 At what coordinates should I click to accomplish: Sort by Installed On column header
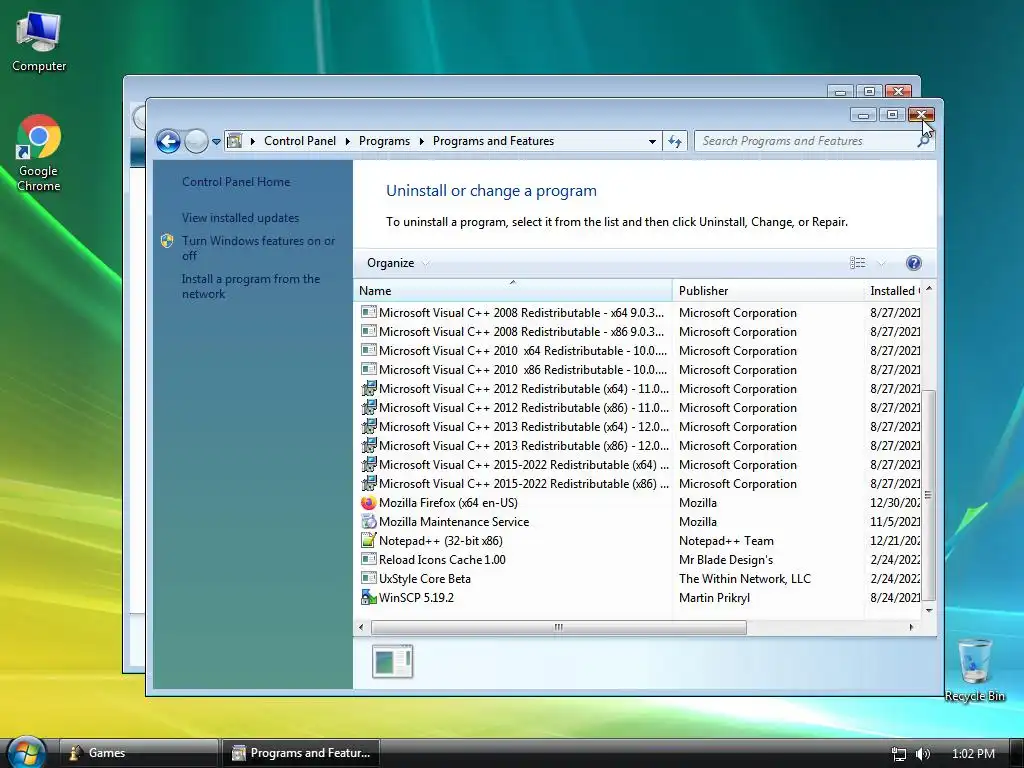(x=893, y=291)
